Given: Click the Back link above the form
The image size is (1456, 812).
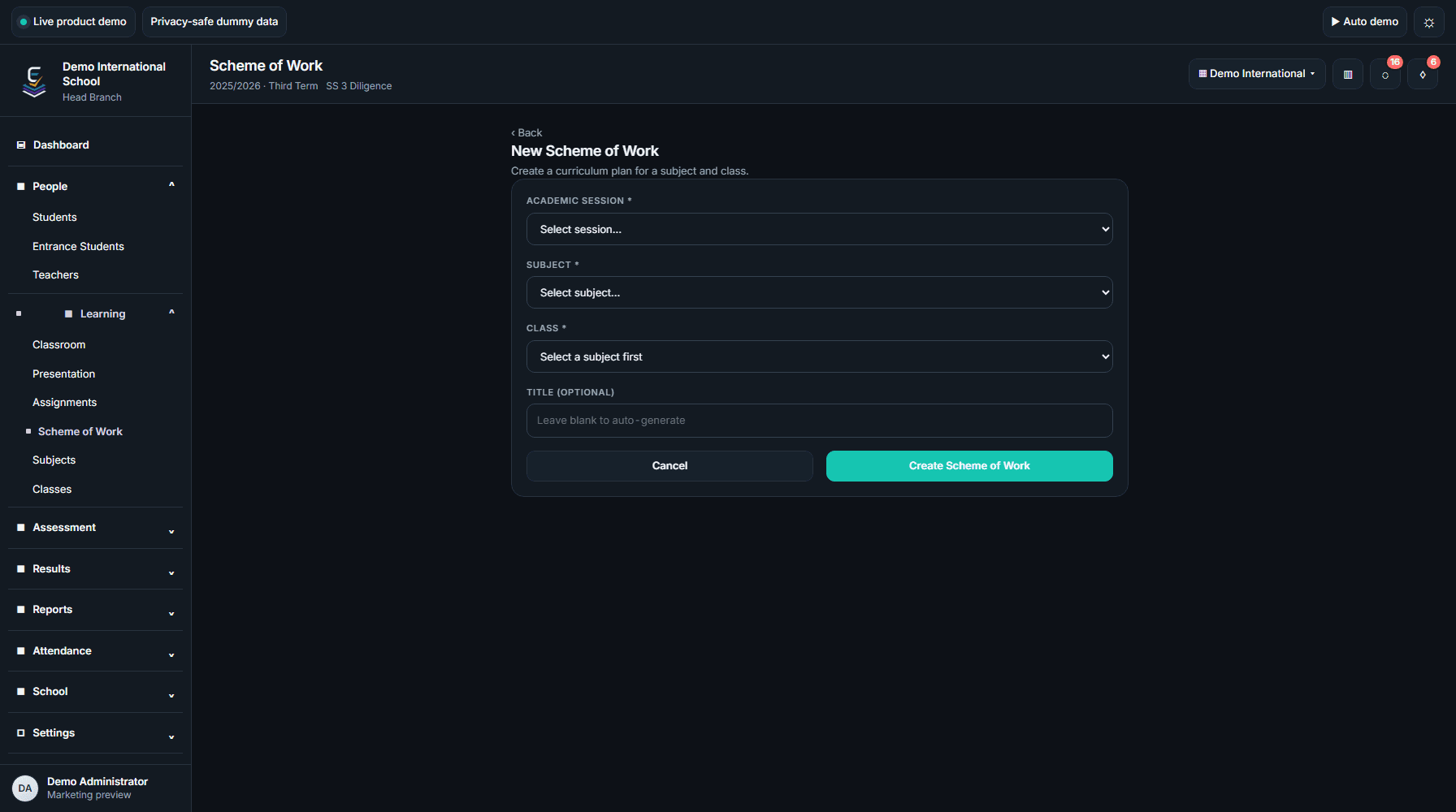Looking at the screenshot, I should (x=526, y=133).
